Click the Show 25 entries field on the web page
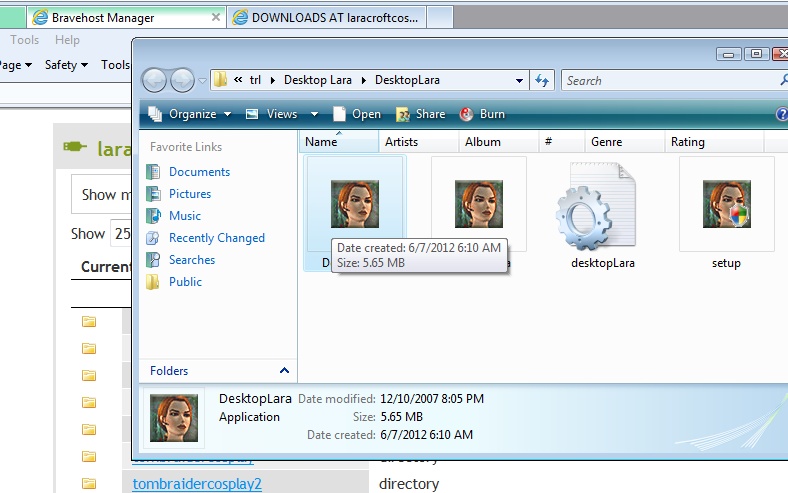This screenshot has width=788, height=493. (x=121, y=233)
